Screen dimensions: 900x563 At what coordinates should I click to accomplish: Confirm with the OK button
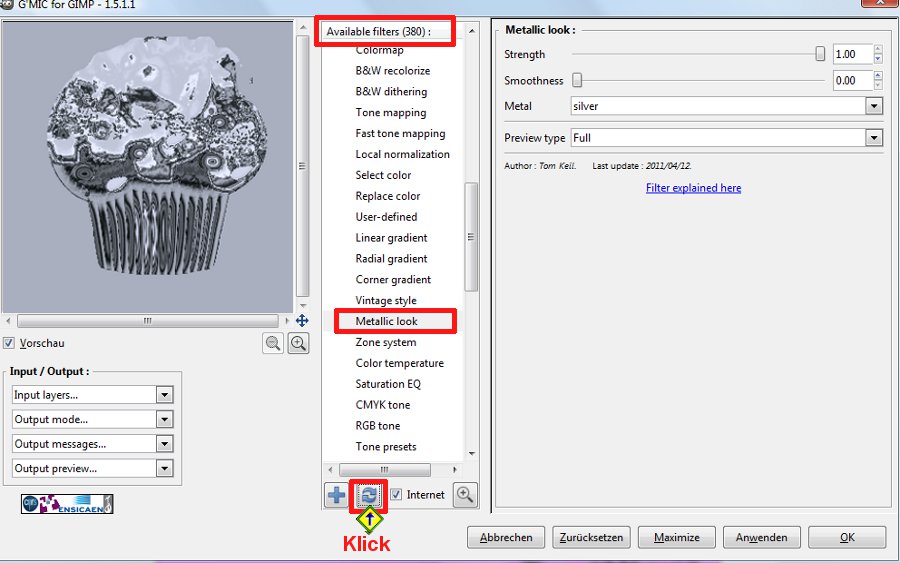tap(847, 537)
